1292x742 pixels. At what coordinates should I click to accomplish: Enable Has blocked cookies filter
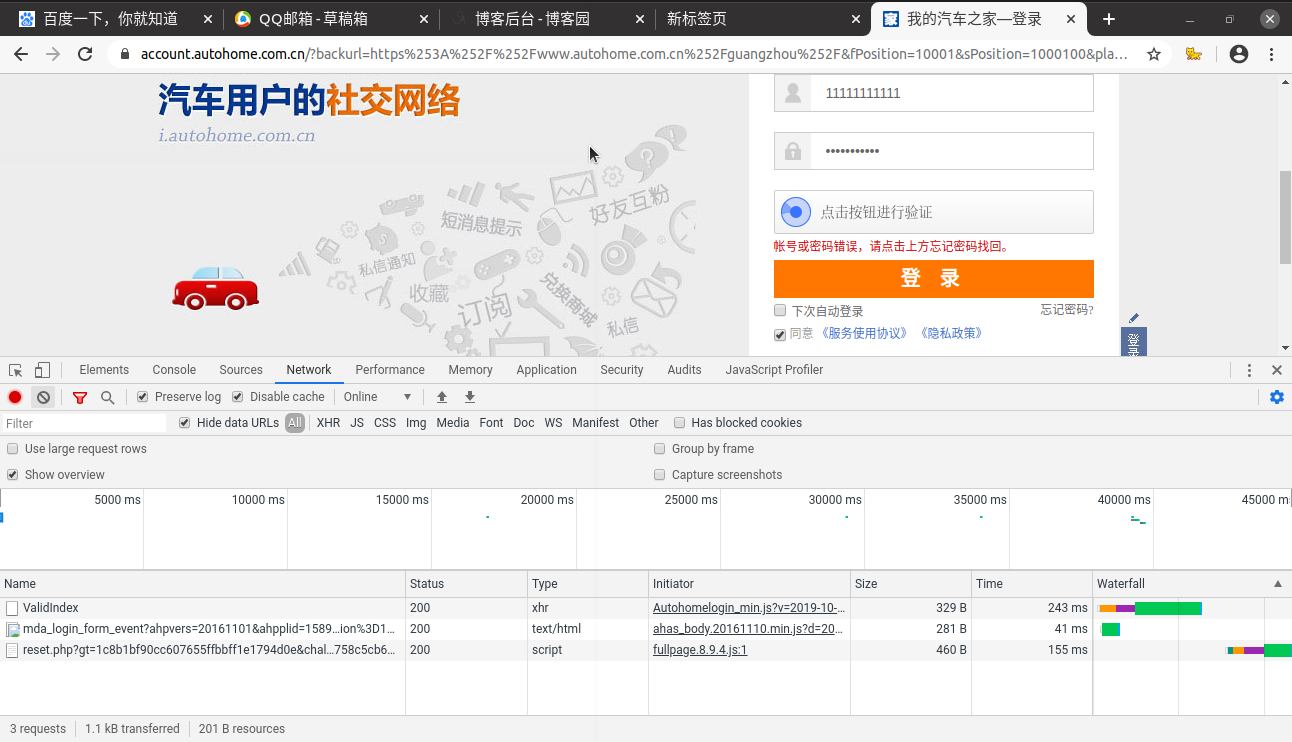pyautogui.click(x=680, y=423)
